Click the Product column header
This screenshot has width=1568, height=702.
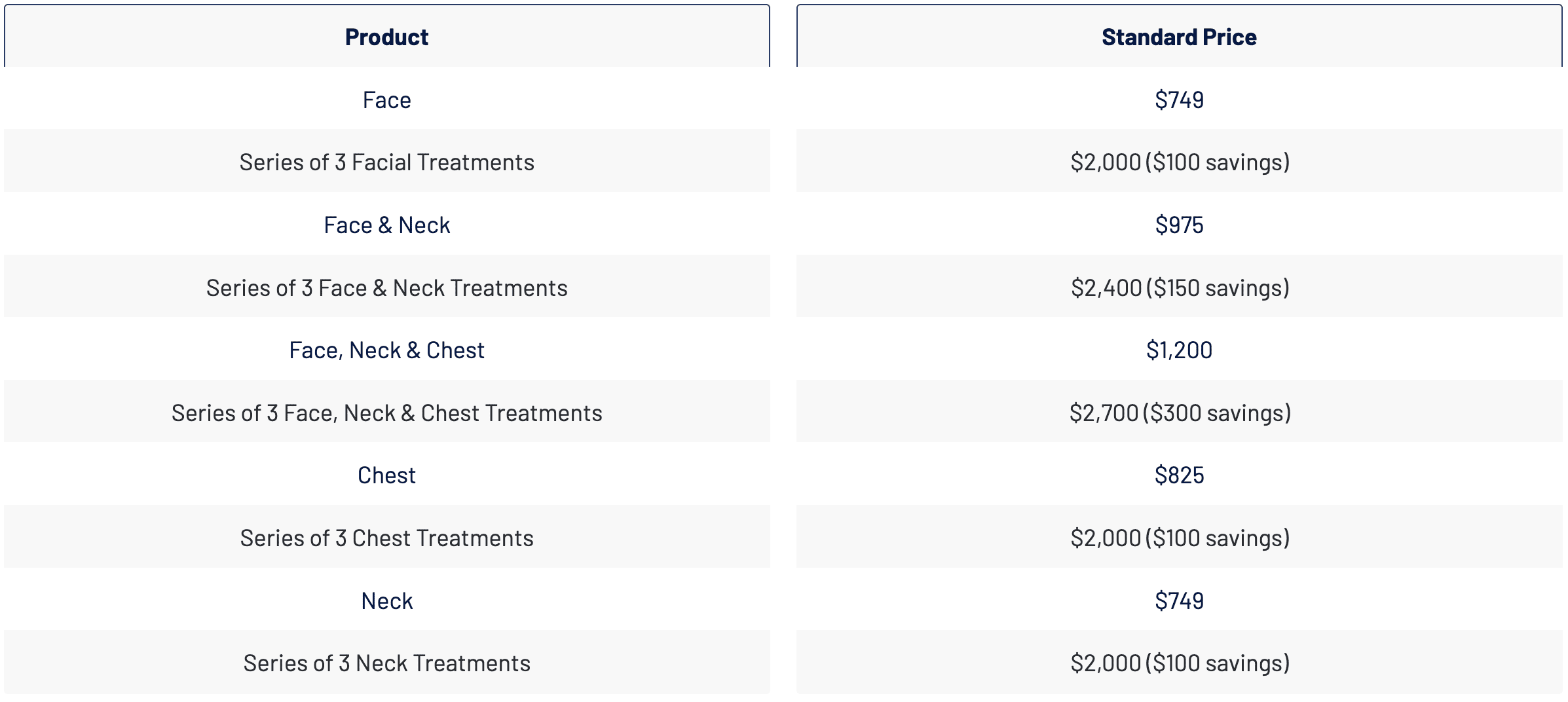tap(386, 37)
